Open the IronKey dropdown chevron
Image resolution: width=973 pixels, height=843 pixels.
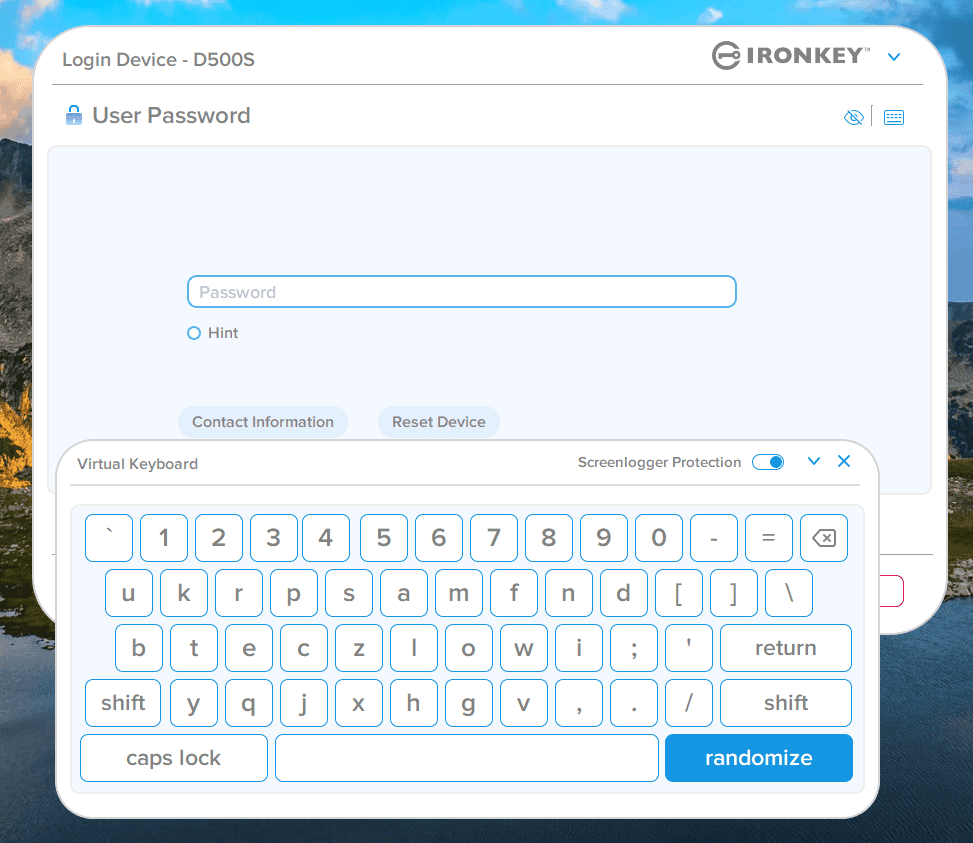[x=894, y=57]
